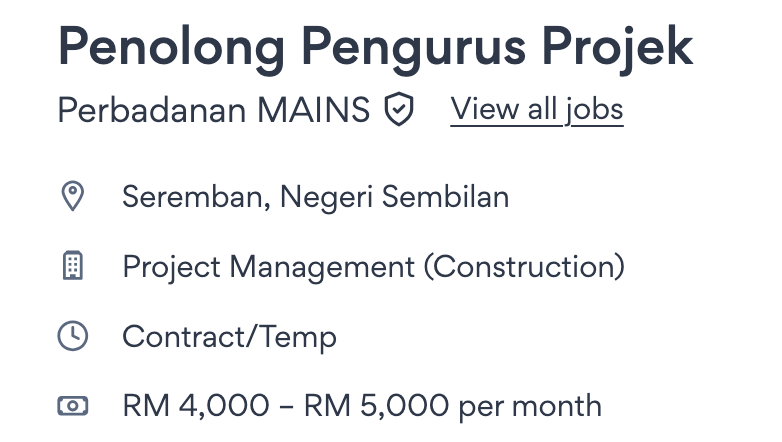Click the per month salary text
This screenshot has width=782, height=442.
(x=530, y=406)
